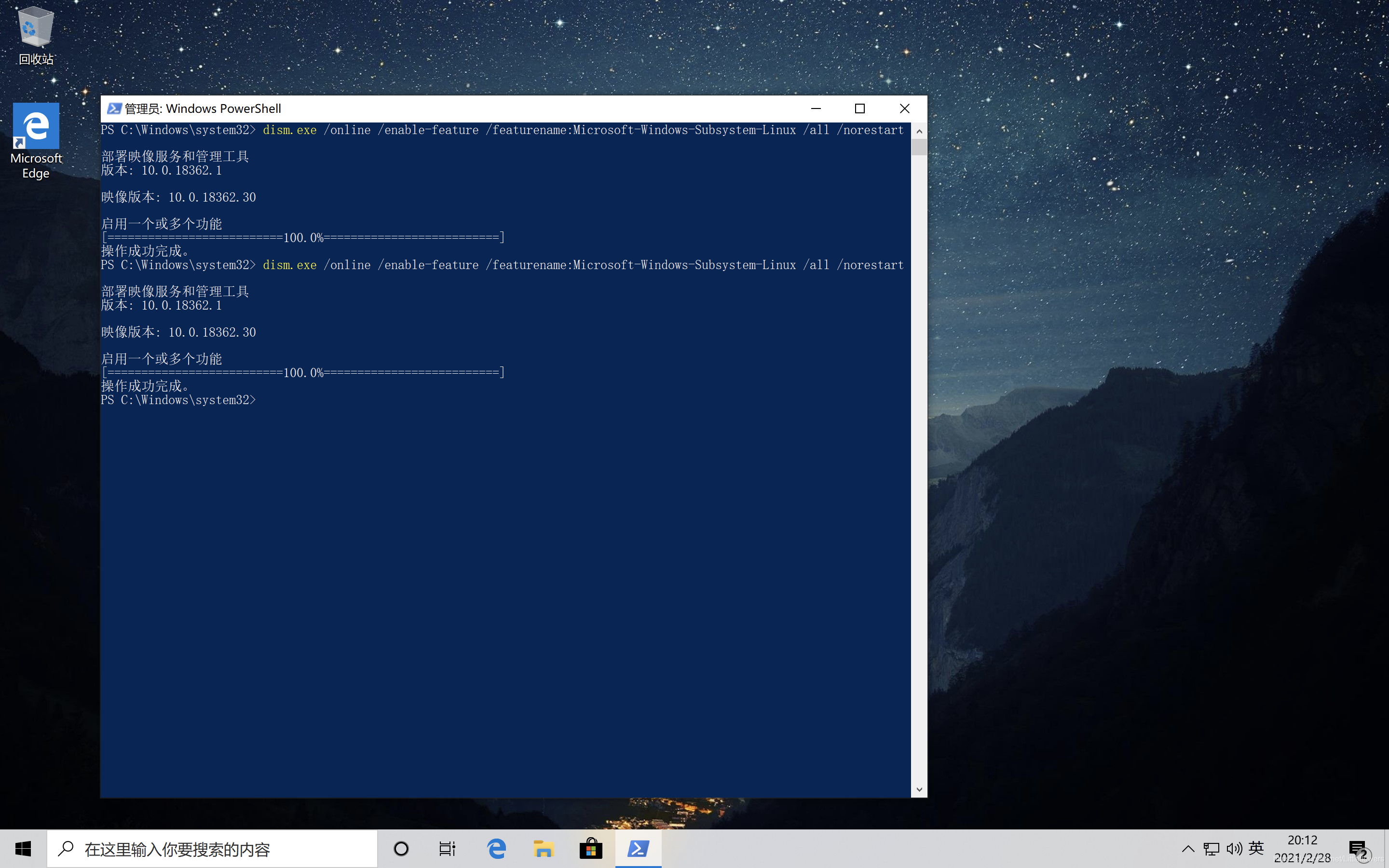Open Cortana circle icon on taskbar
Image resolution: width=1389 pixels, height=868 pixels.
click(x=401, y=849)
